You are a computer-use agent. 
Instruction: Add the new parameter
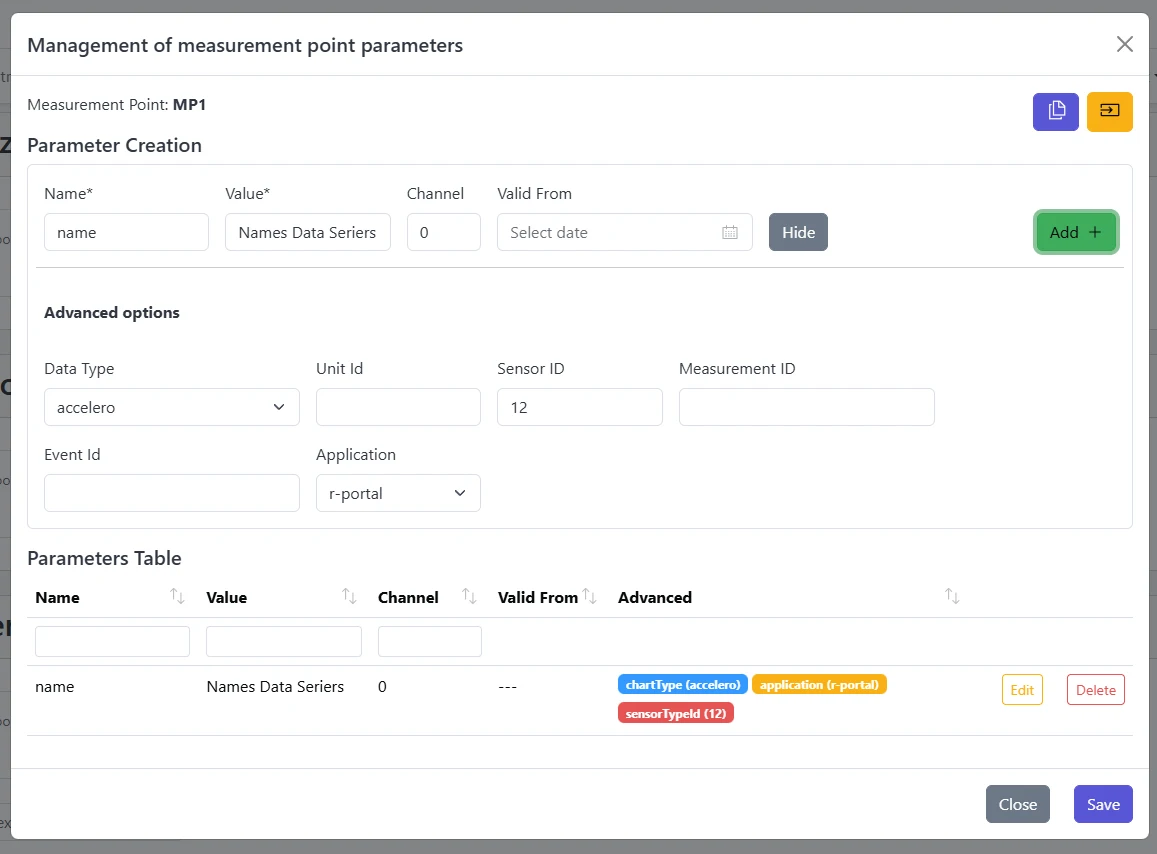pos(1076,232)
